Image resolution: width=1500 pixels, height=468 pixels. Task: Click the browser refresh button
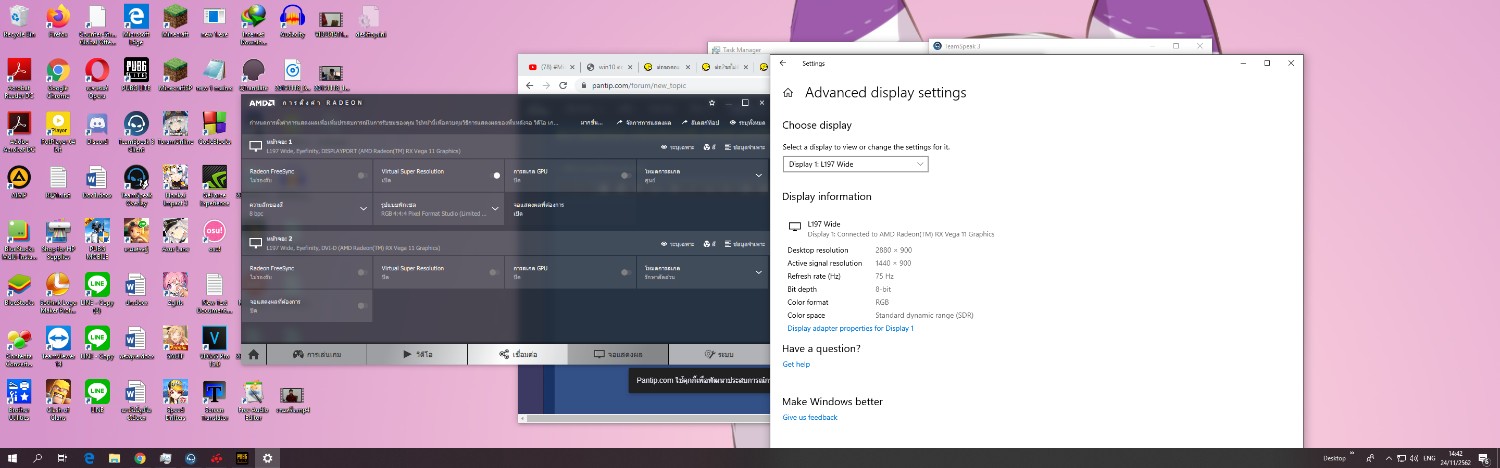pos(563,86)
